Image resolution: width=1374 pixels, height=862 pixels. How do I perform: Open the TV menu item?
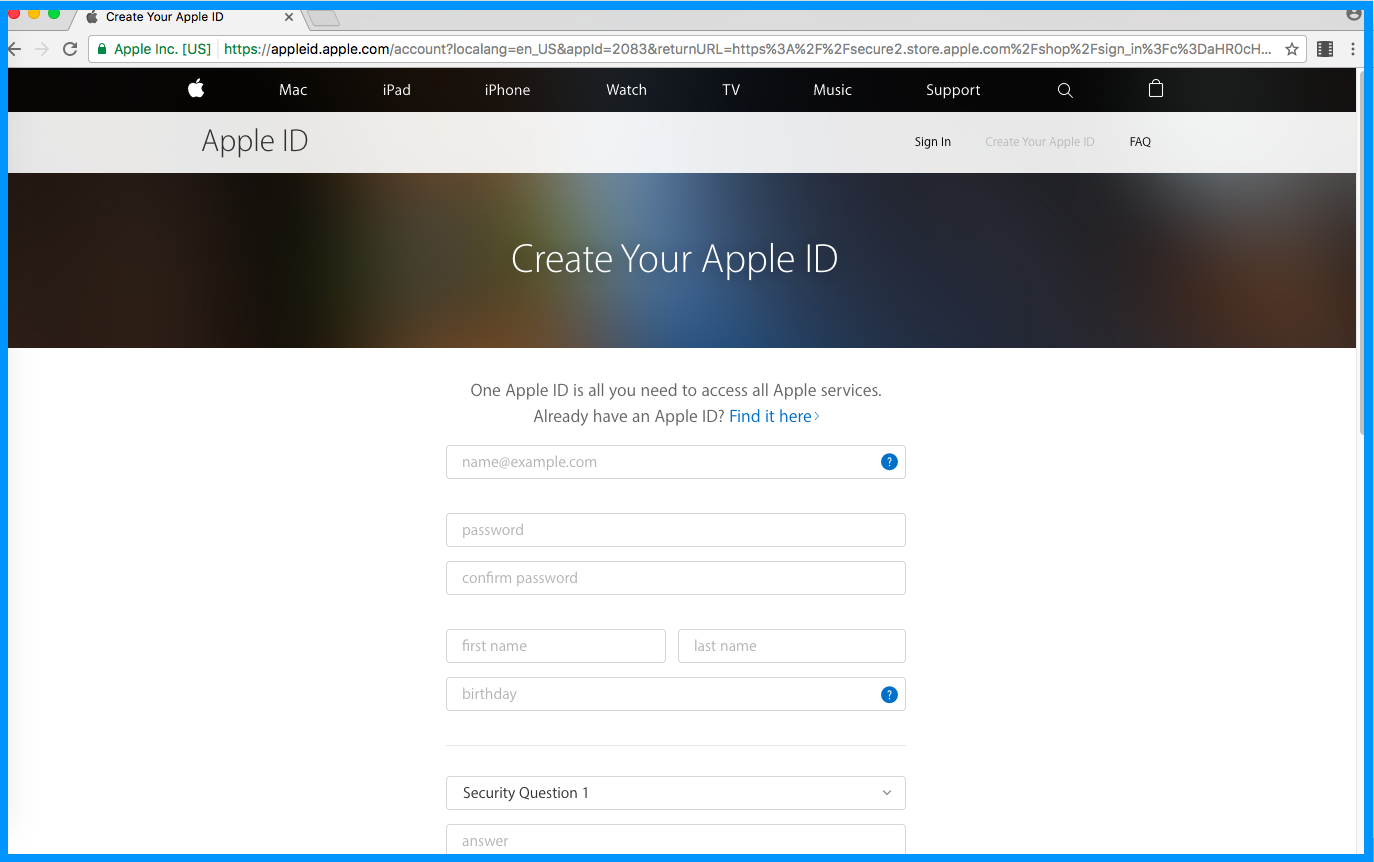tap(731, 90)
